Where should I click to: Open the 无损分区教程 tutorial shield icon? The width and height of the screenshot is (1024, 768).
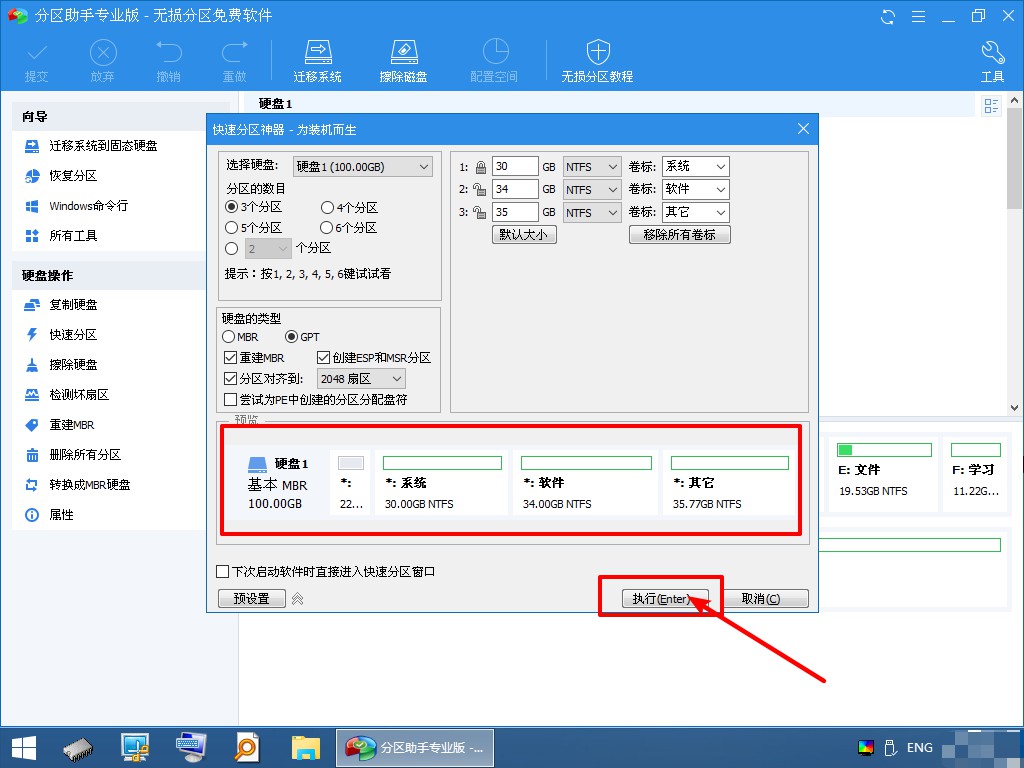point(598,61)
